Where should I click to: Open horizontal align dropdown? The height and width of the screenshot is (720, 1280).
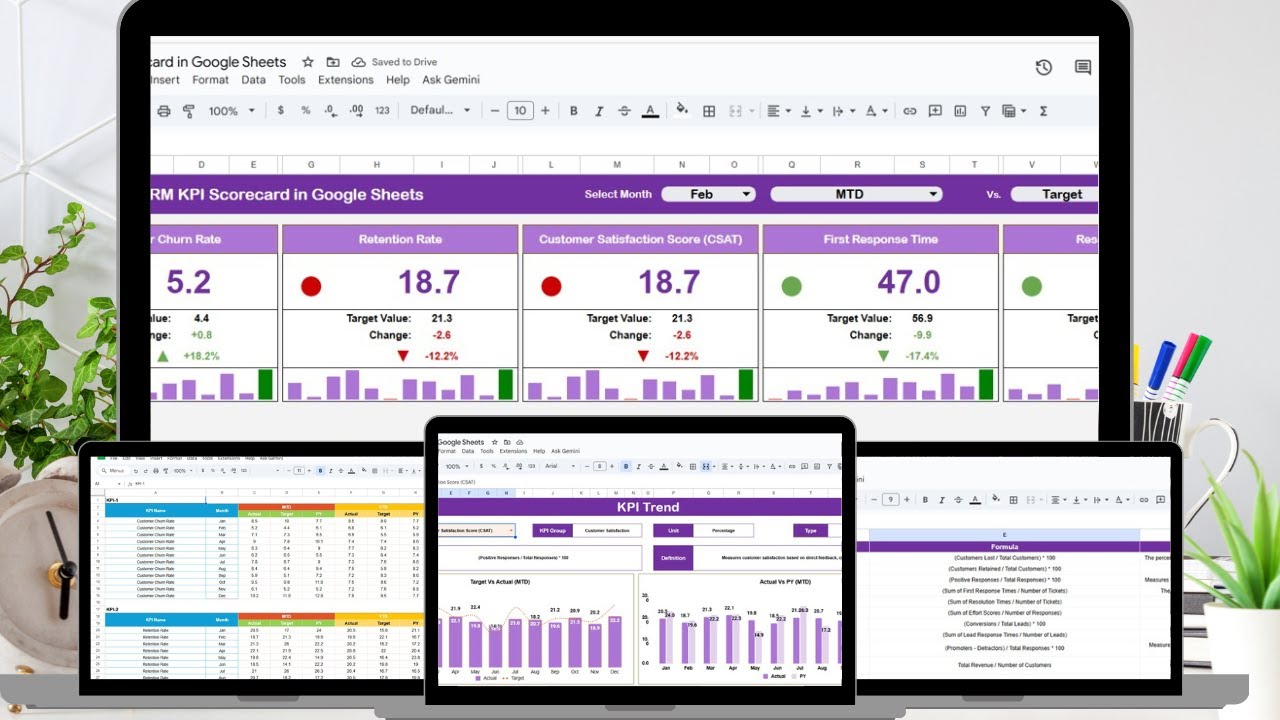pyautogui.click(x=779, y=111)
